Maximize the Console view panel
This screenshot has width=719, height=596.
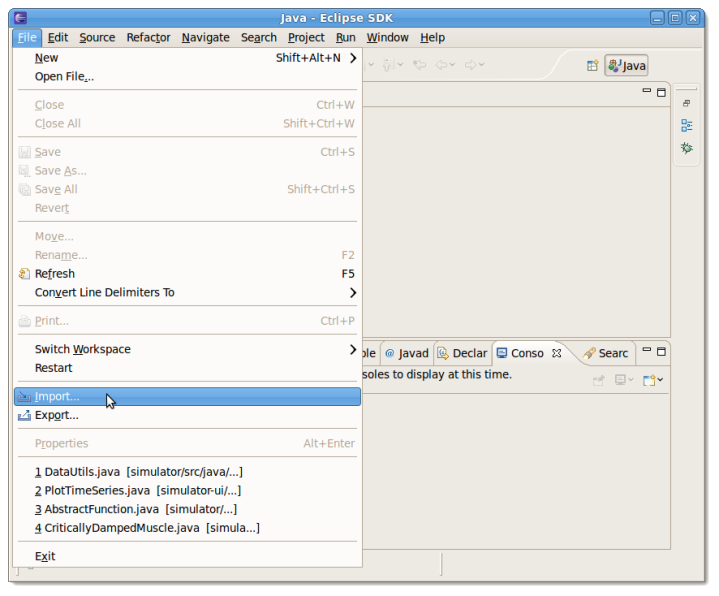click(661, 352)
